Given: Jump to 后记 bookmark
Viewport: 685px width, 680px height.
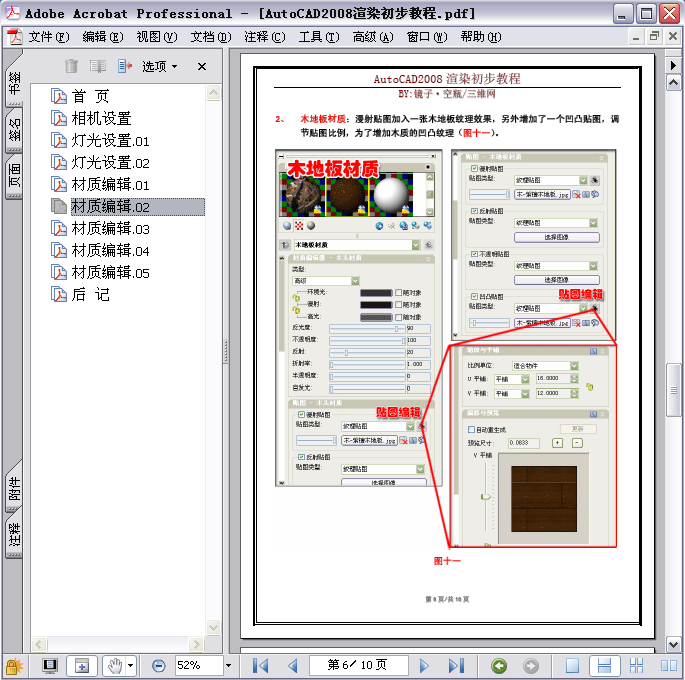Looking at the screenshot, I should [90, 295].
